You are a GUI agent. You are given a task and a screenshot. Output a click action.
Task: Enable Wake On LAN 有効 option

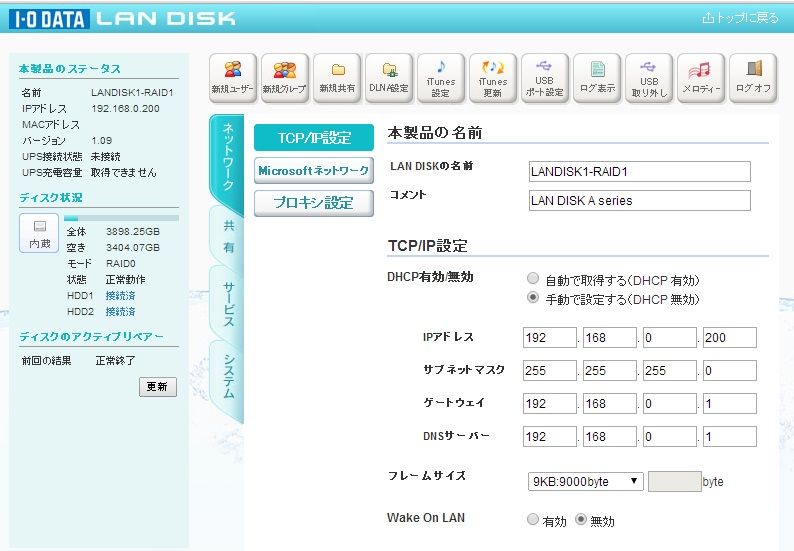[x=533, y=519]
